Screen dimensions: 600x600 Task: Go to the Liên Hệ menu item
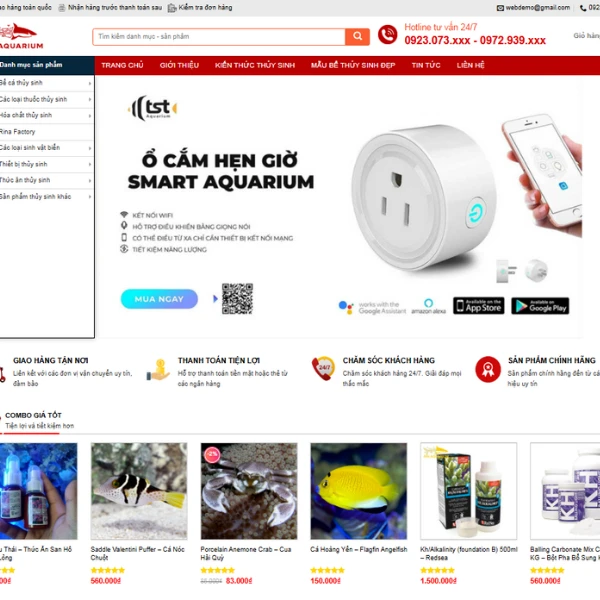point(470,65)
